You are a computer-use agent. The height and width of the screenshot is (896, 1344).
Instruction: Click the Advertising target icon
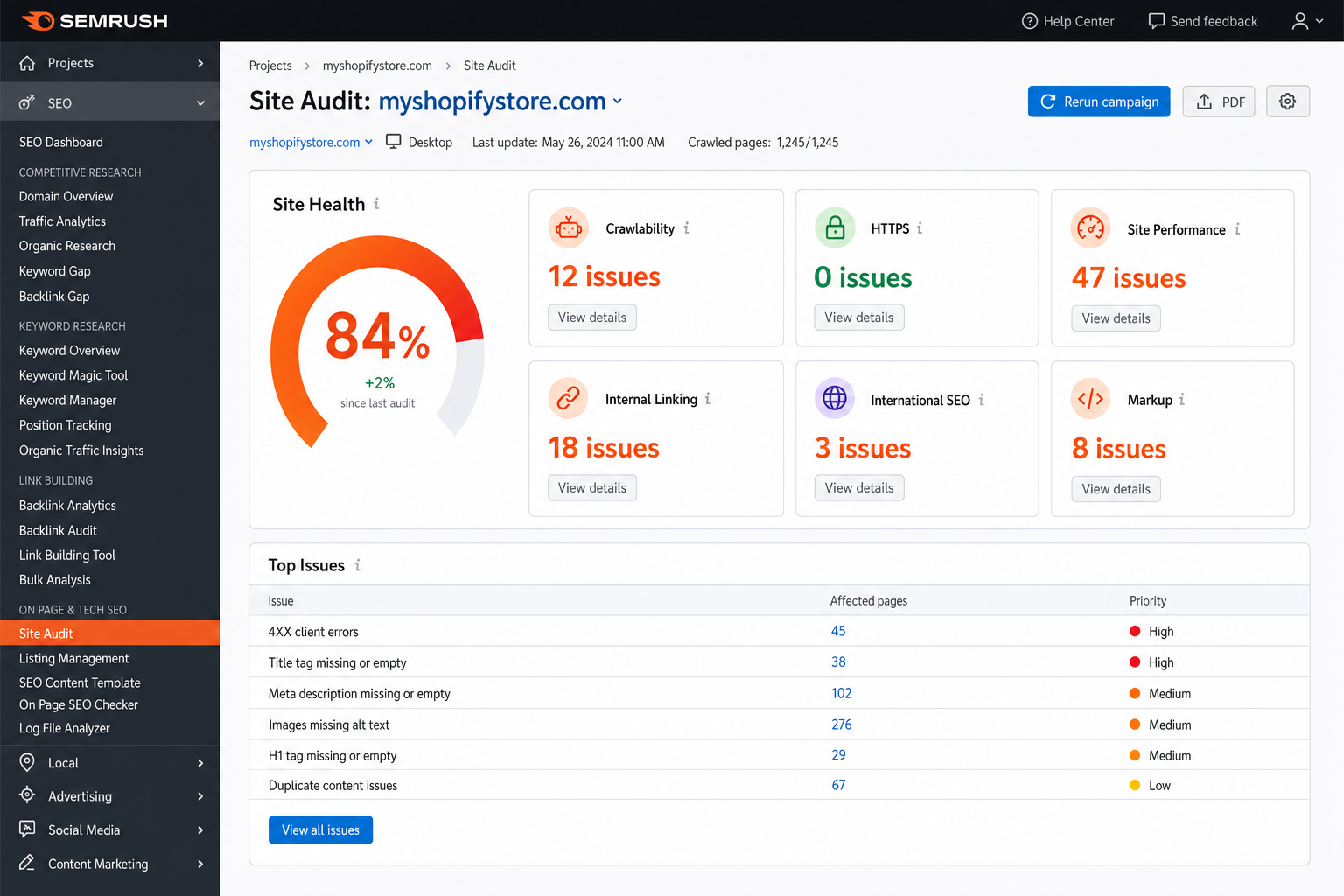pyautogui.click(x=28, y=795)
